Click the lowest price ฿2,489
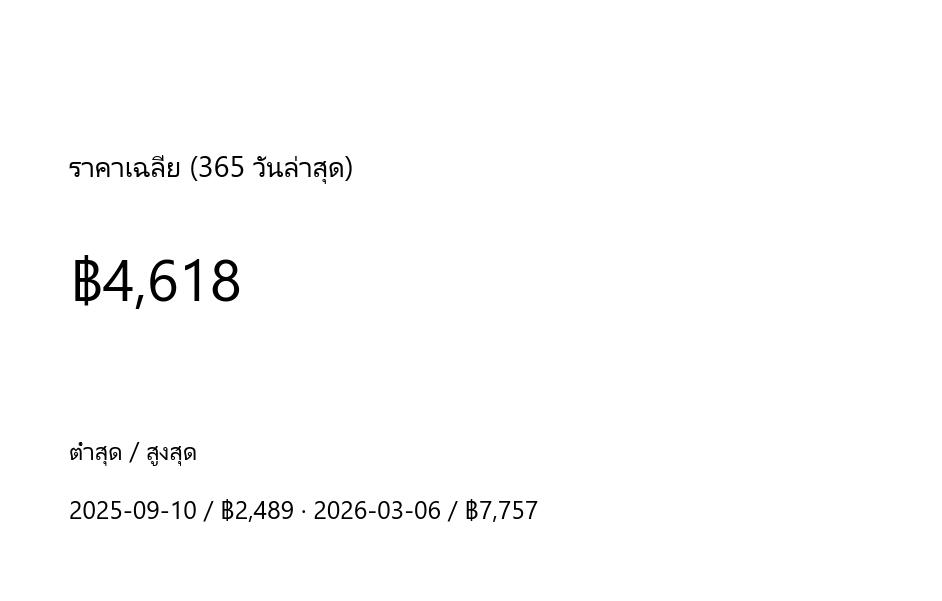This screenshot has width=942, height=601. click(257, 511)
